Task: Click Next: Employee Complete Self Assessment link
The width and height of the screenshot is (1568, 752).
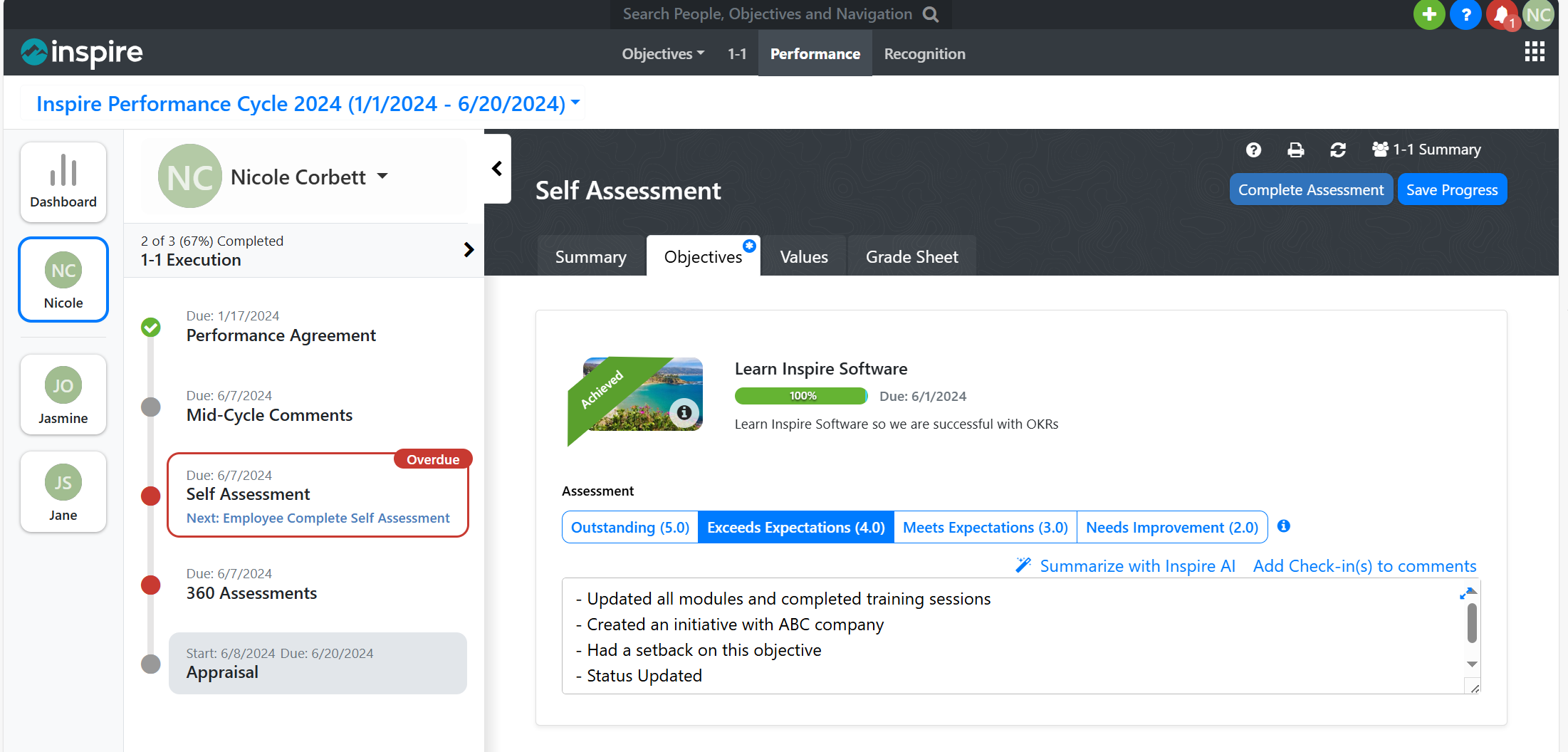Action: point(318,518)
